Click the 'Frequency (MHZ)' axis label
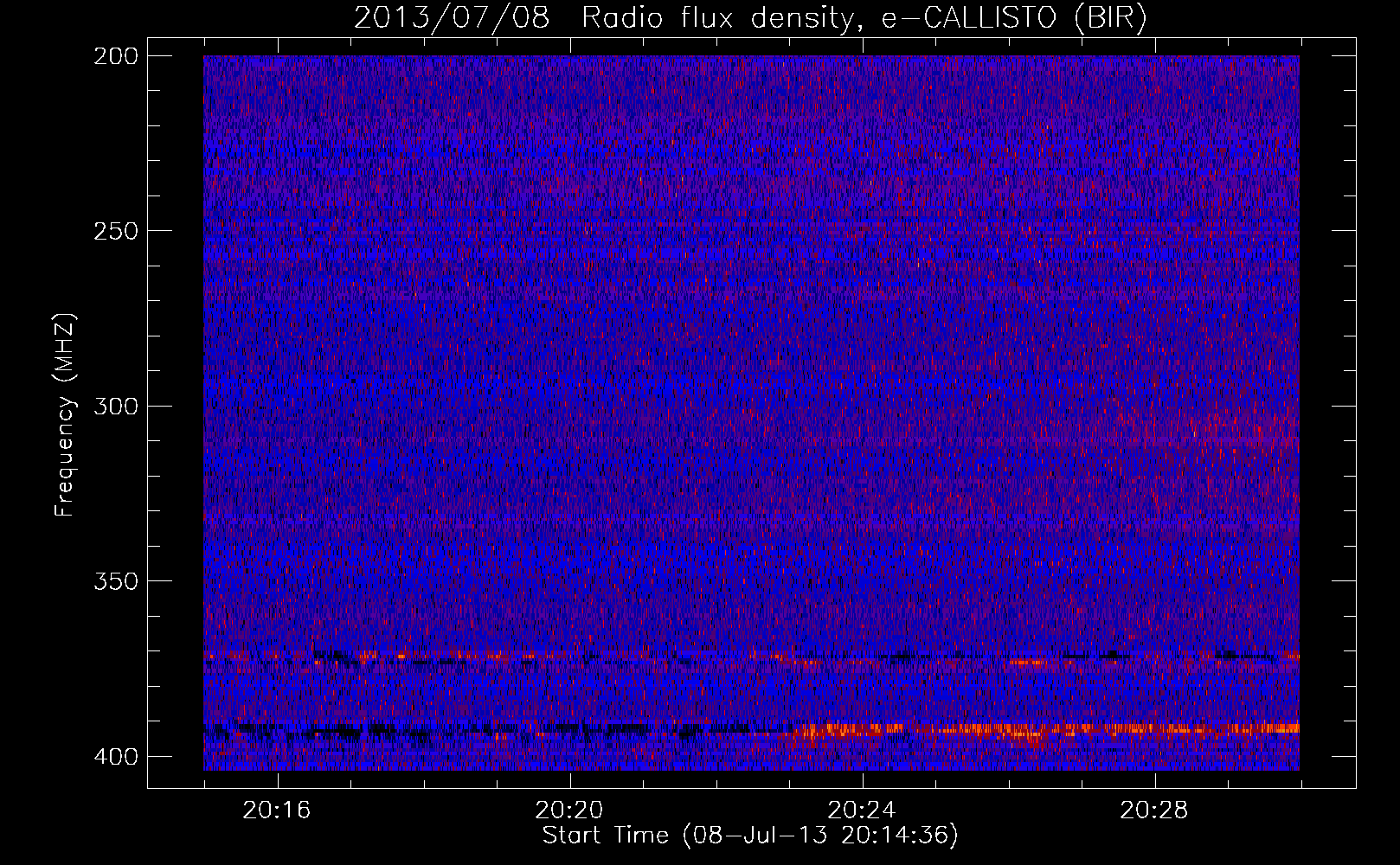 point(65,414)
